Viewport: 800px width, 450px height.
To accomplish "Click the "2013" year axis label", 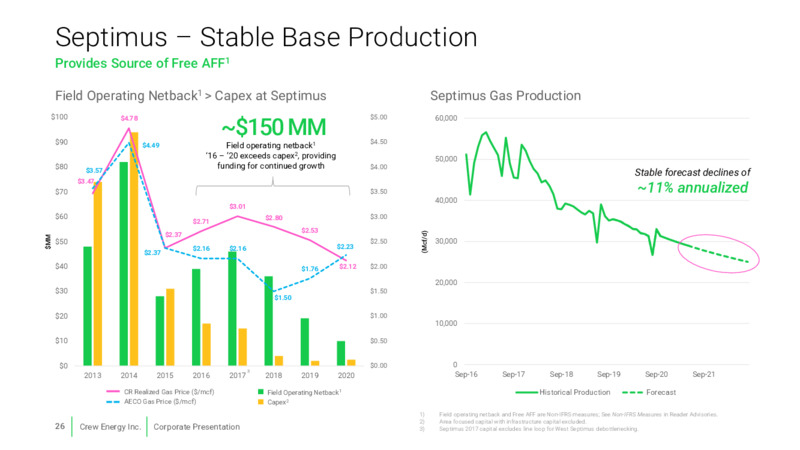I will (x=92, y=376).
